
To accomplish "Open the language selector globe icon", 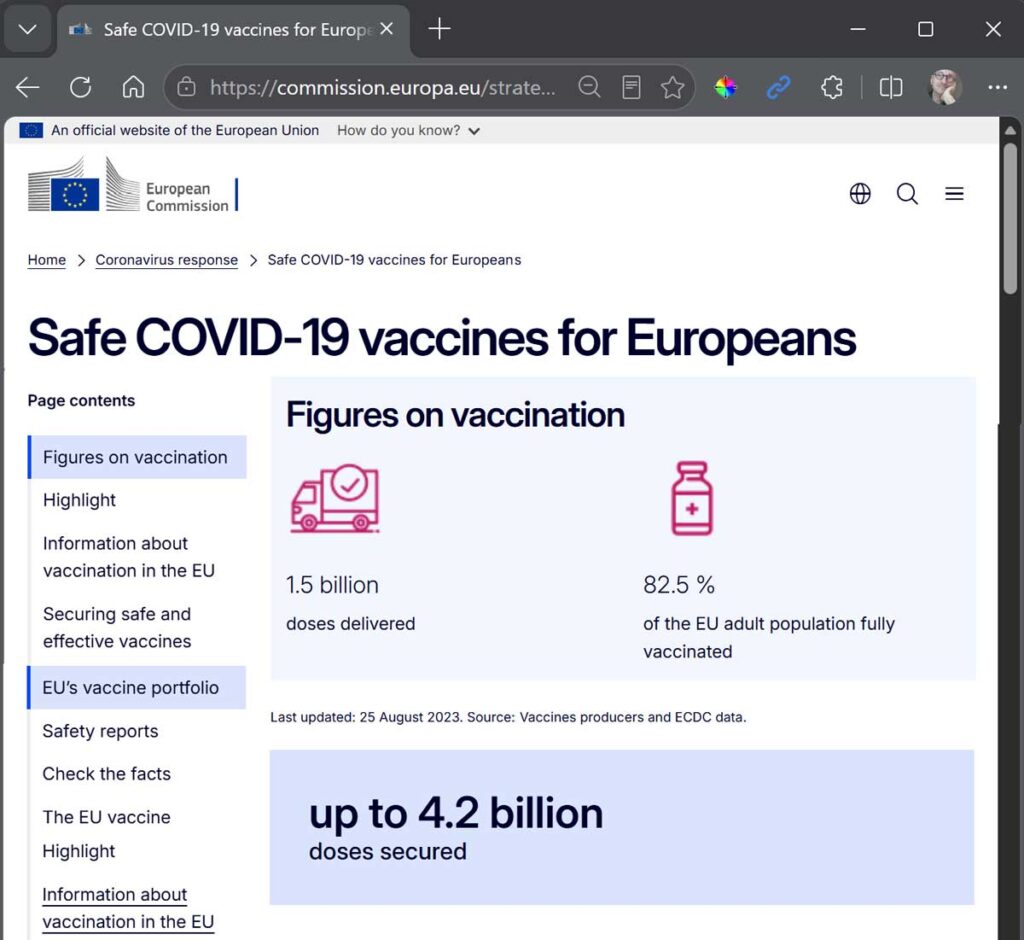I will point(860,193).
